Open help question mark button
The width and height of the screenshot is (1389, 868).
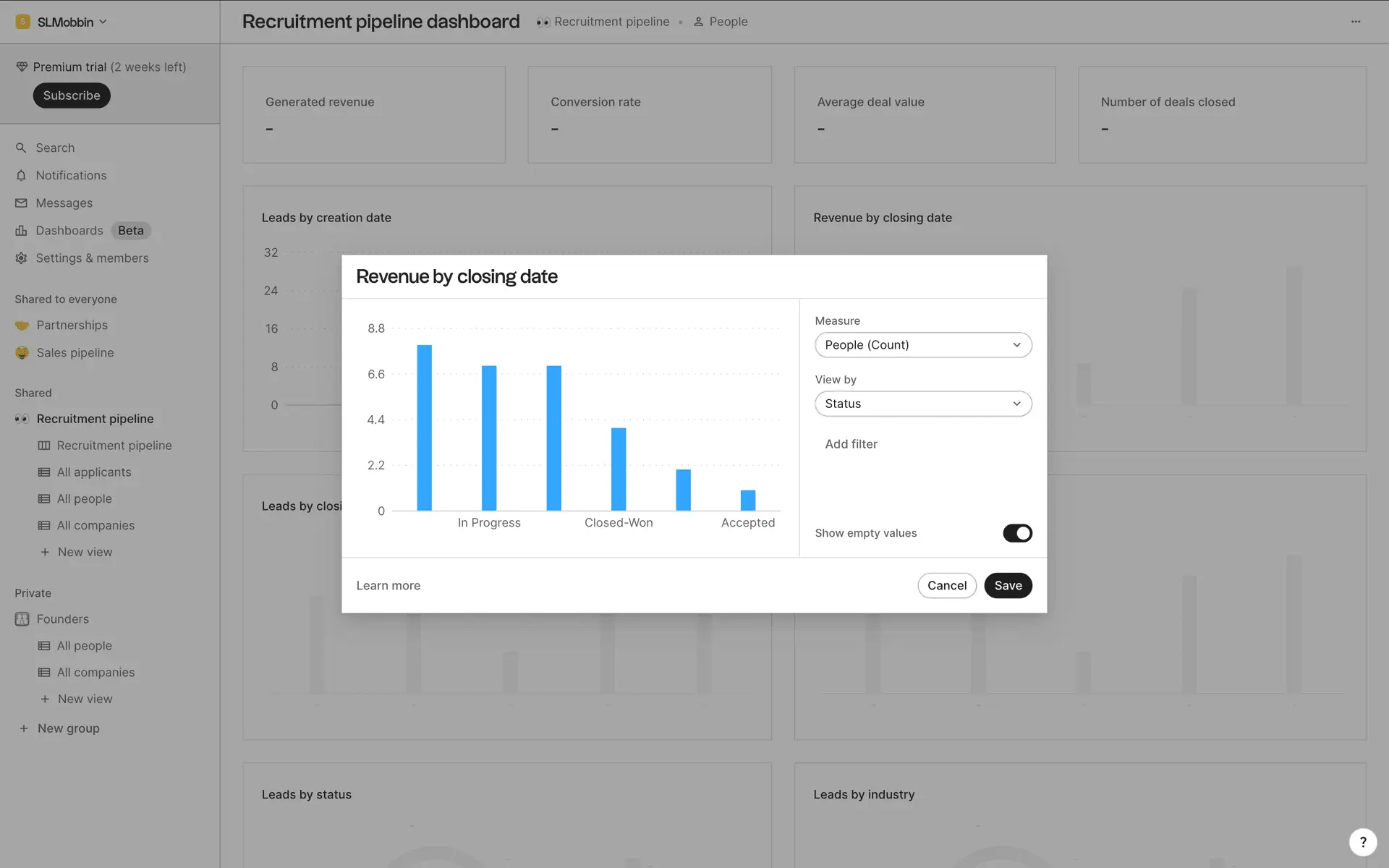(x=1362, y=842)
